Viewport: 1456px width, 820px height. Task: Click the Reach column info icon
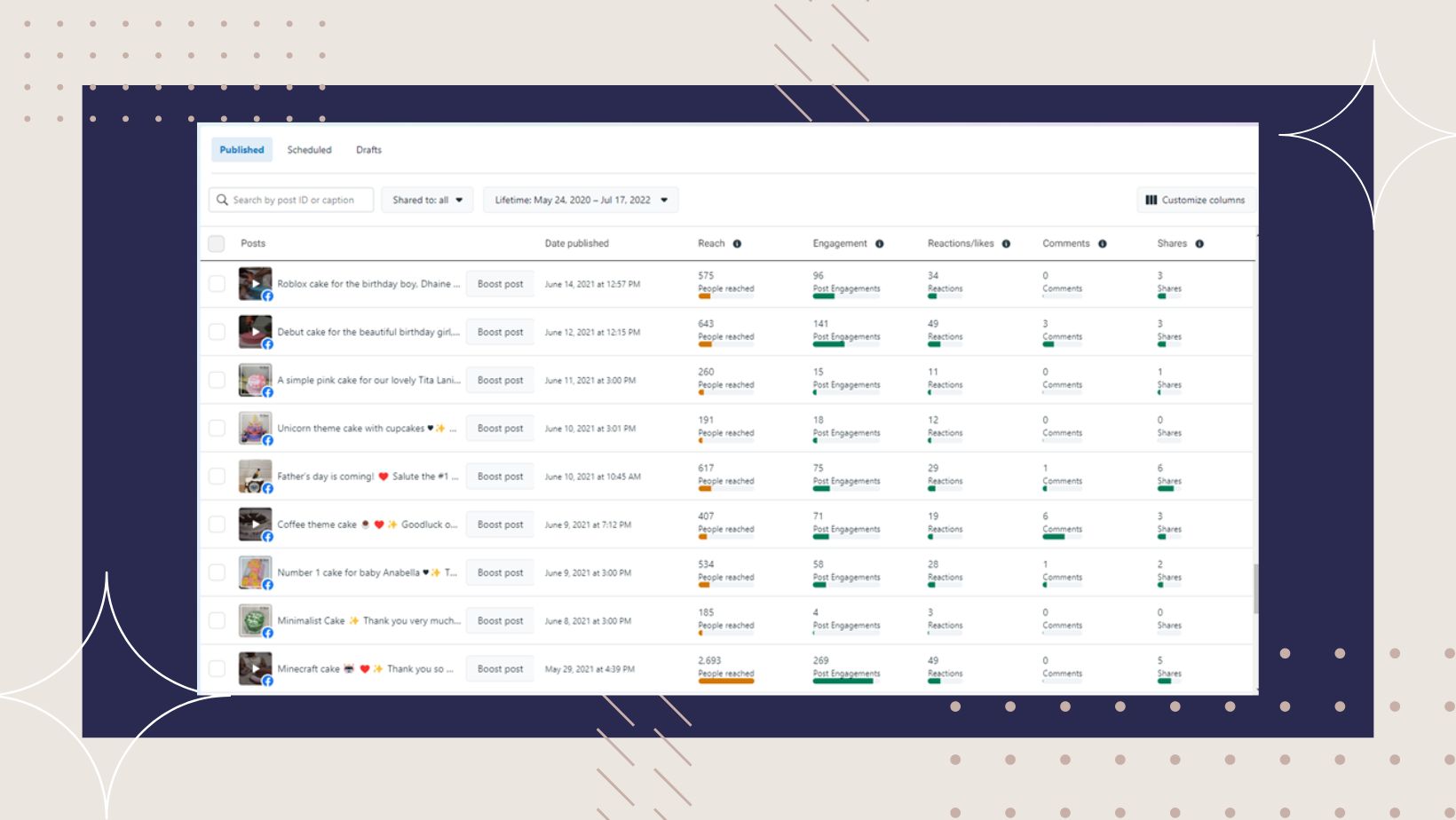737,244
